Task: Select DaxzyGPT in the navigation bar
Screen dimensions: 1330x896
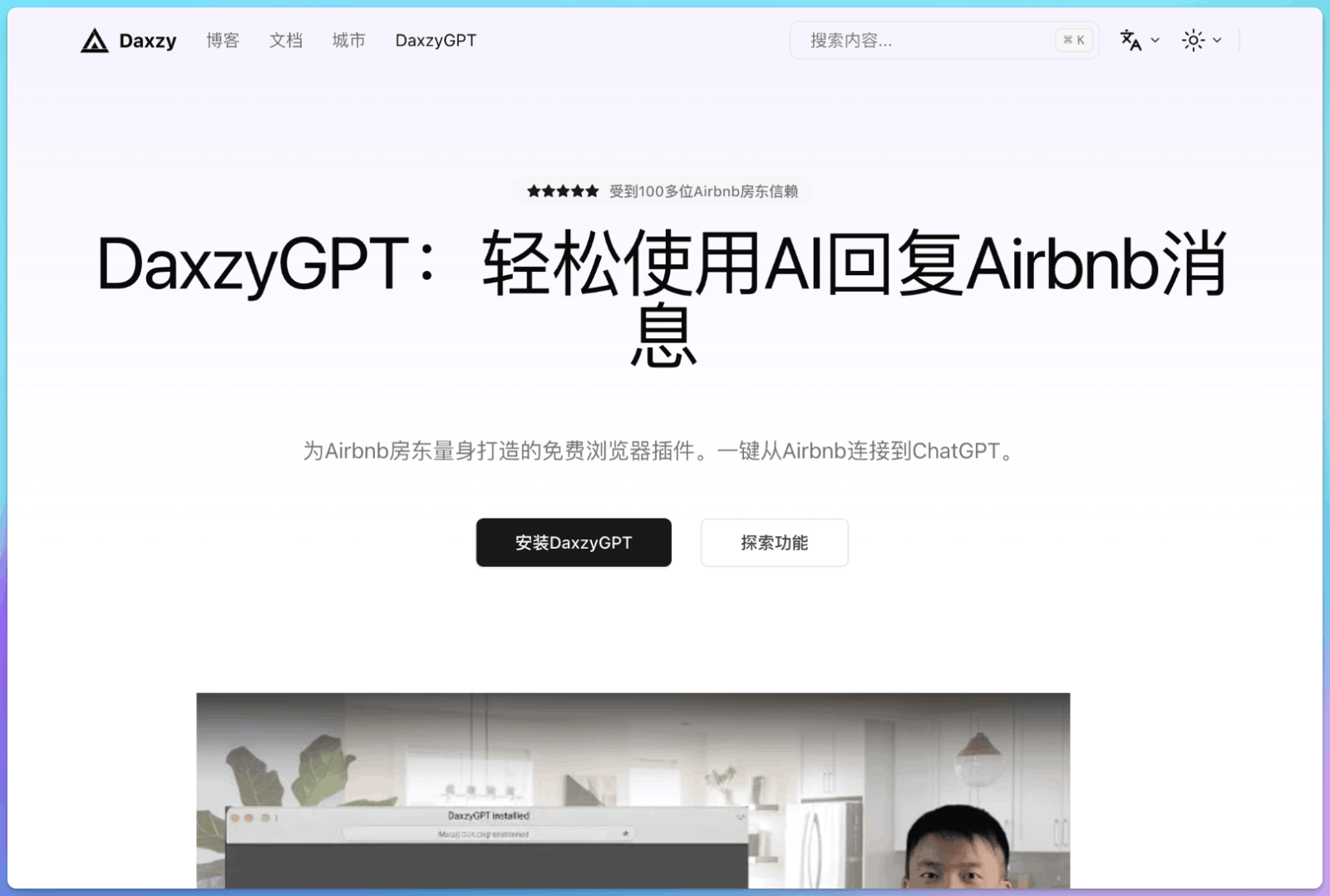Action: (436, 41)
